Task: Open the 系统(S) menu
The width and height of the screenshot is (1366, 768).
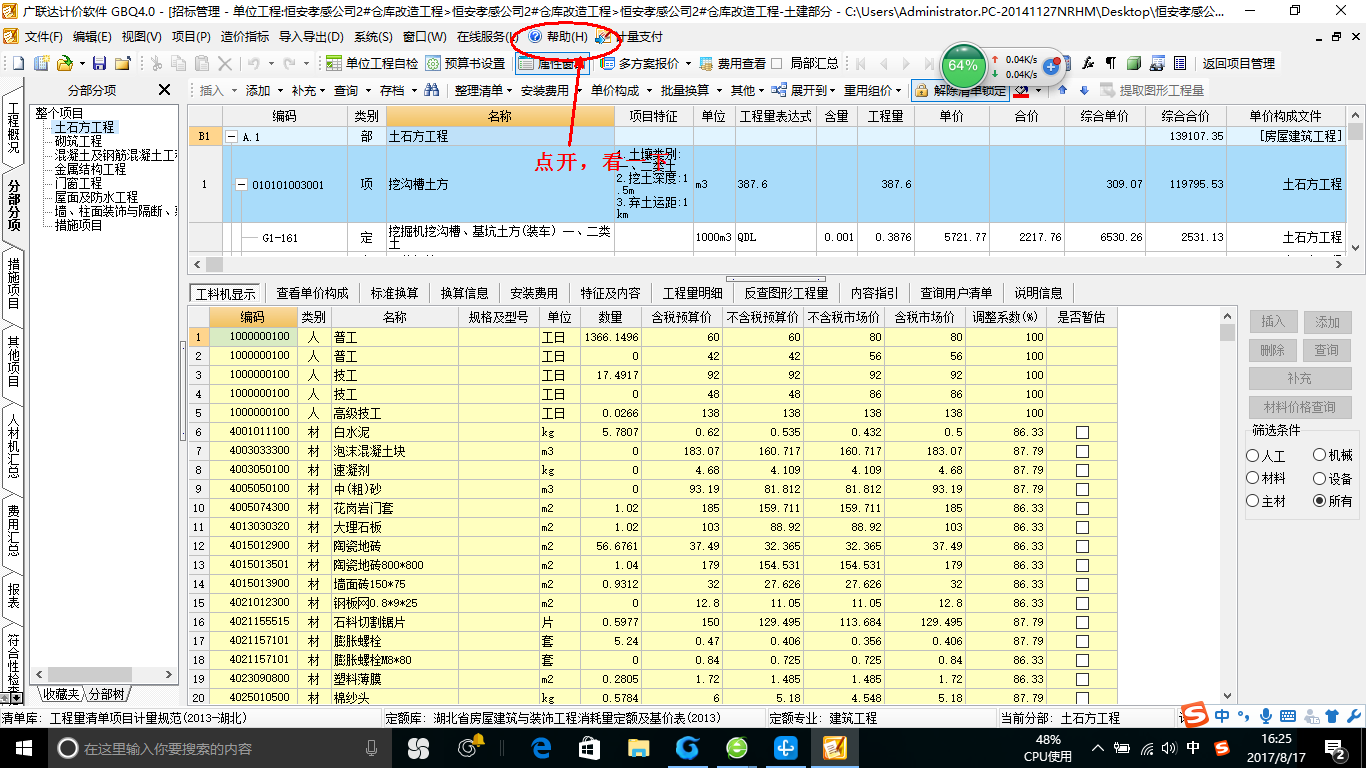Action: click(373, 36)
